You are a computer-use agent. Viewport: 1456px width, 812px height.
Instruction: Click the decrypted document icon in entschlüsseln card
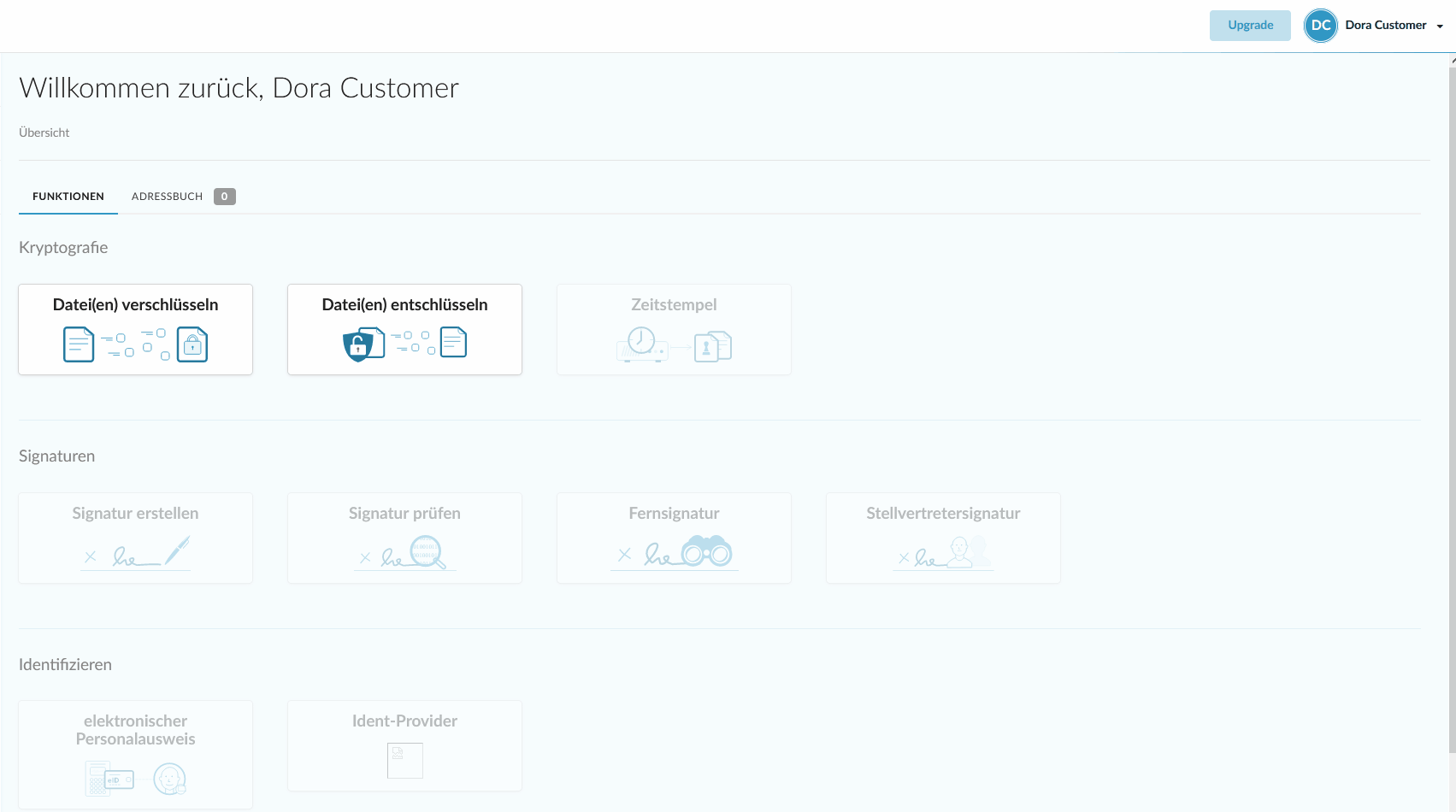pos(453,342)
